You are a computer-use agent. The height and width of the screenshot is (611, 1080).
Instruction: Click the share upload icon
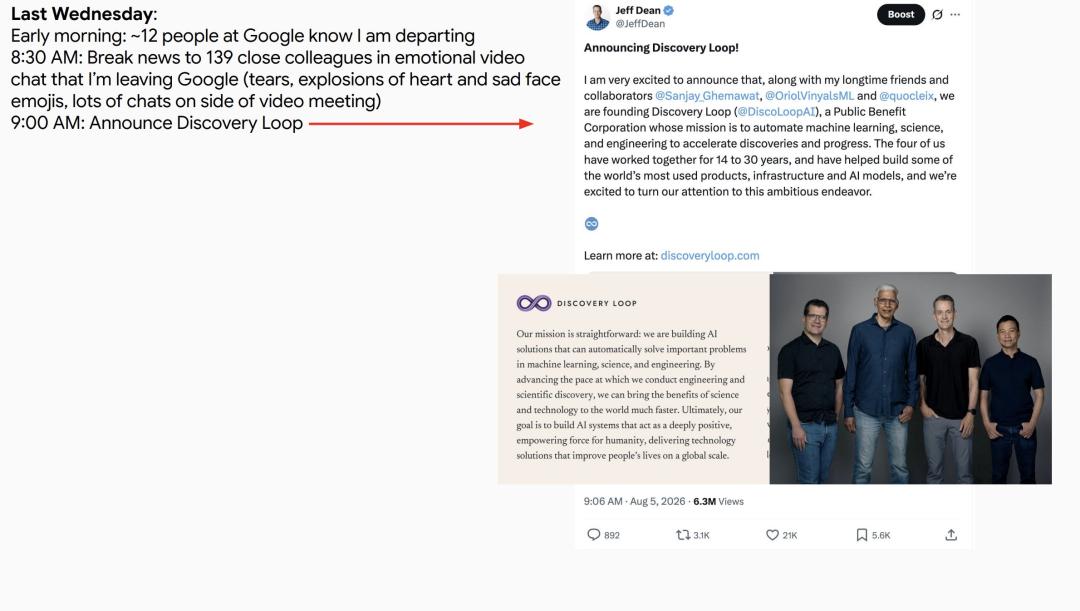coord(951,535)
